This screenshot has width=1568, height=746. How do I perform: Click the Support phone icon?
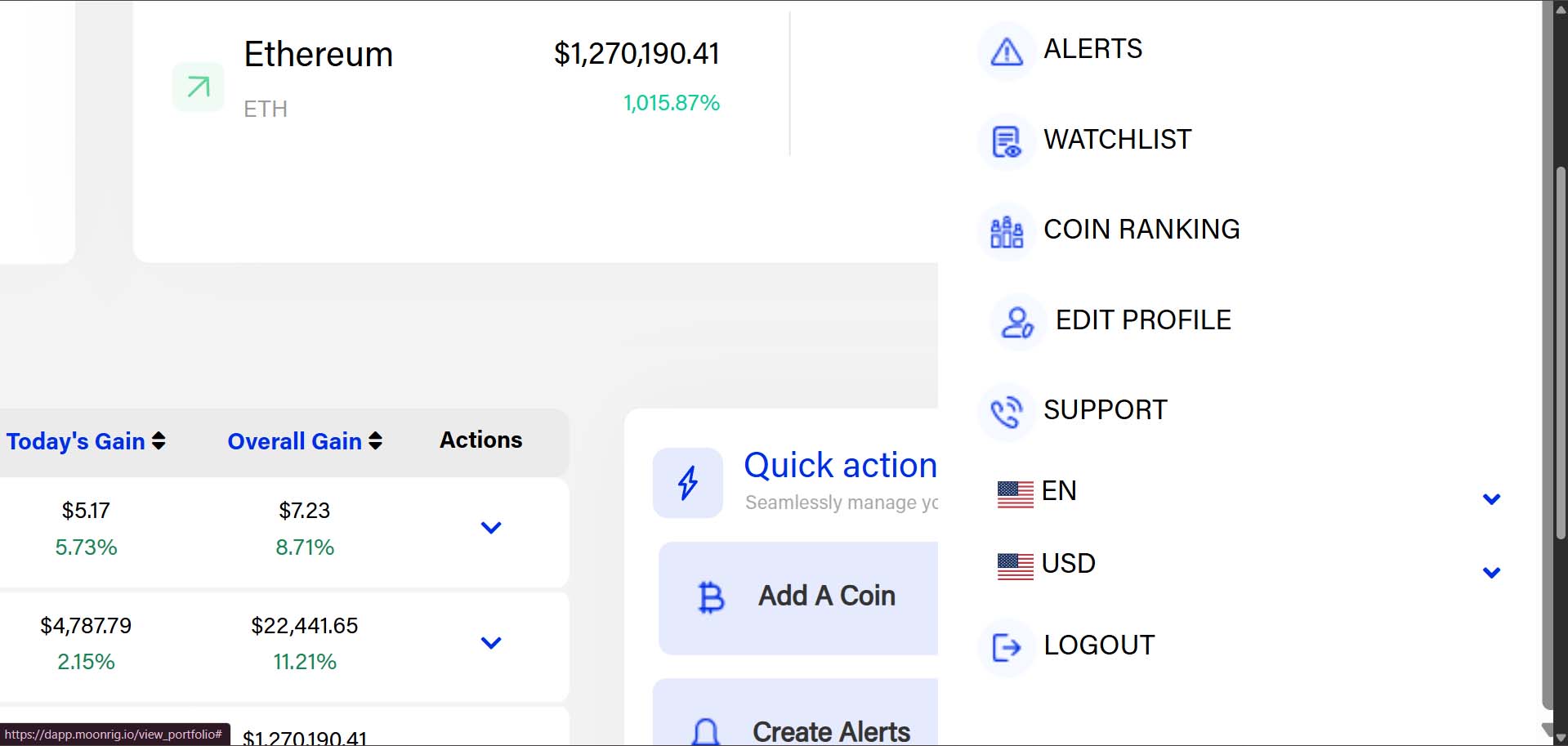1007,412
